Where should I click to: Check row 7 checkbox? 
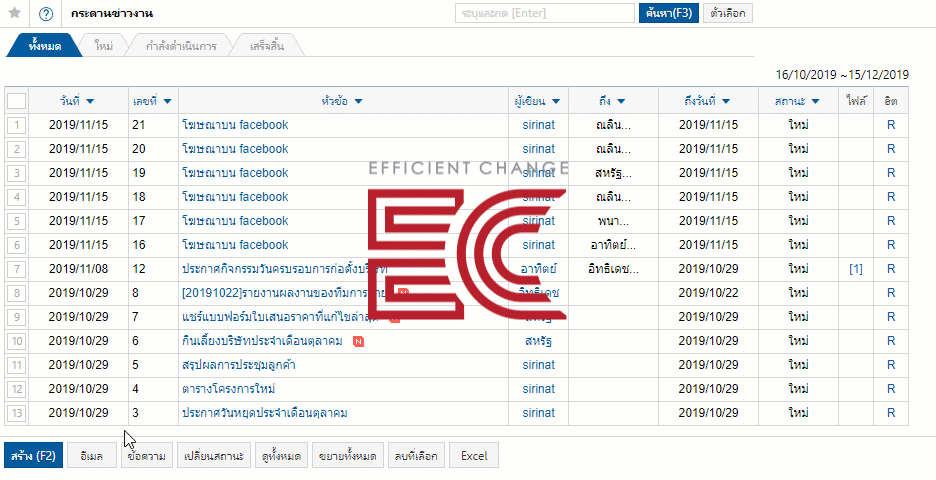17,269
